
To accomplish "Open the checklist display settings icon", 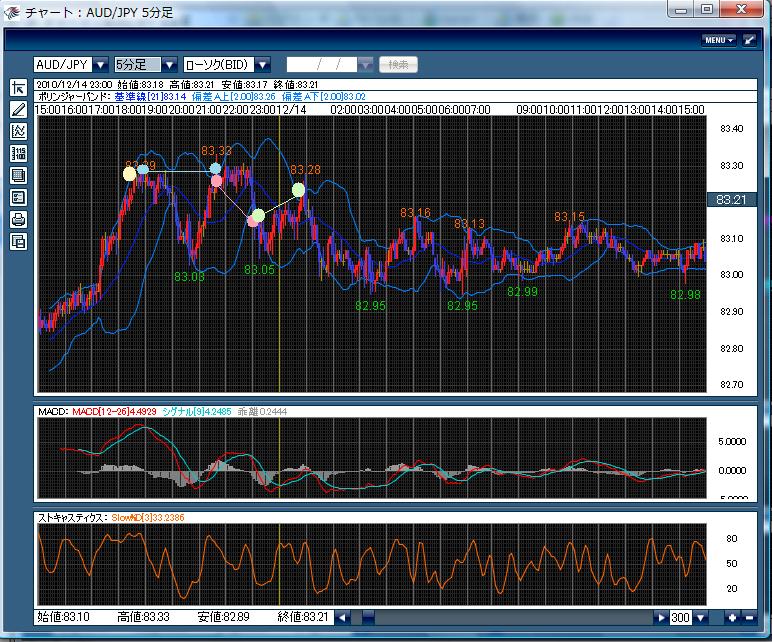I will (x=19, y=197).
